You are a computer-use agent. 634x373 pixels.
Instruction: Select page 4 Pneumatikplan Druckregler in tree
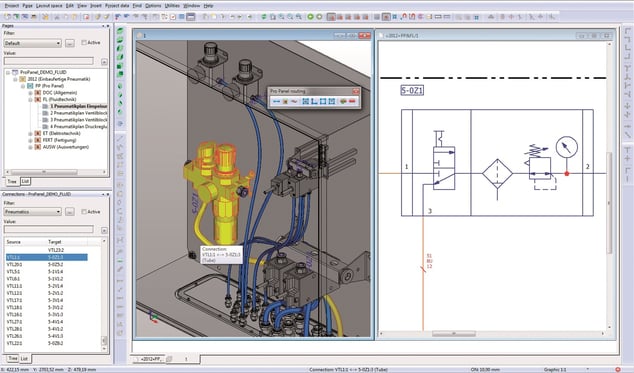(79, 127)
